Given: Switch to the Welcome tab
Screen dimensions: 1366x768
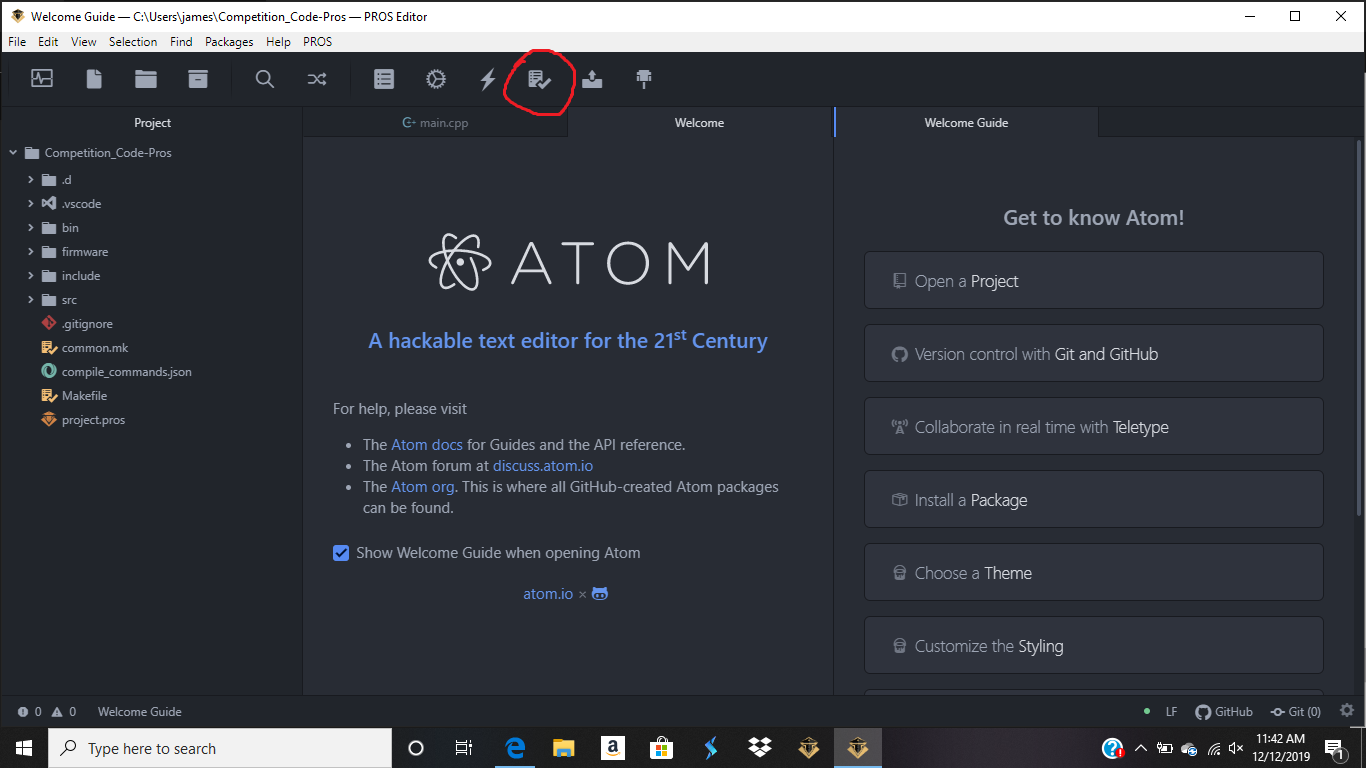Looking at the screenshot, I should (700, 123).
